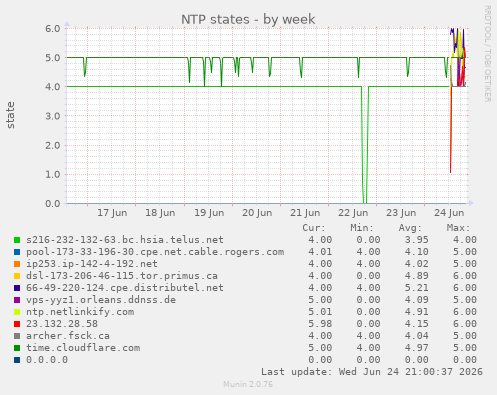Viewport: 497px width, 395px height.
Task: Click the Last update timestamp text
Action: point(372,372)
